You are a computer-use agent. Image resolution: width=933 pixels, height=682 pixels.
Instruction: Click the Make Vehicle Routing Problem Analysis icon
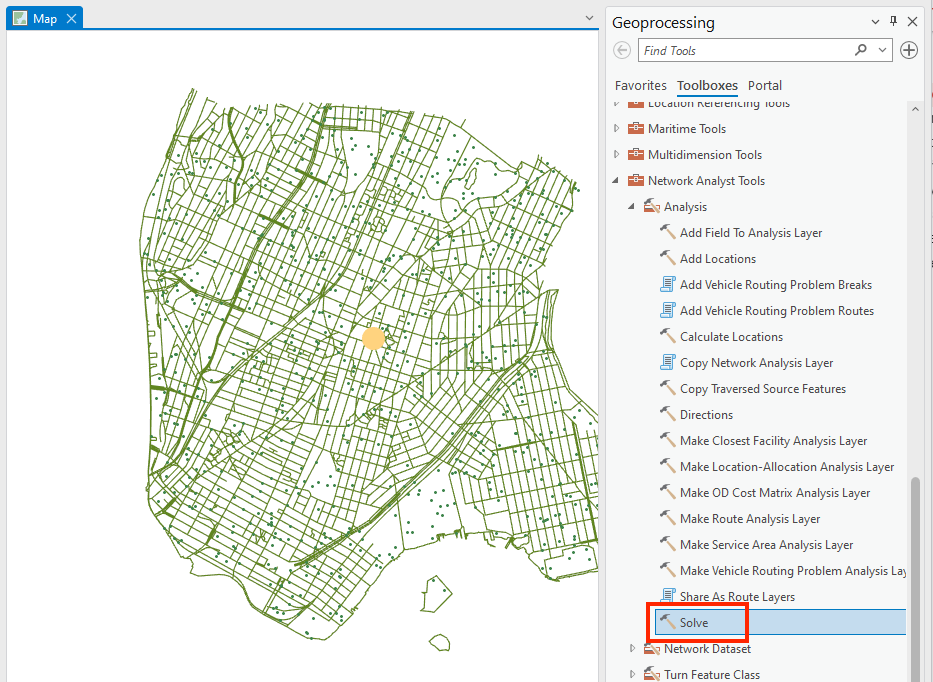click(x=668, y=570)
